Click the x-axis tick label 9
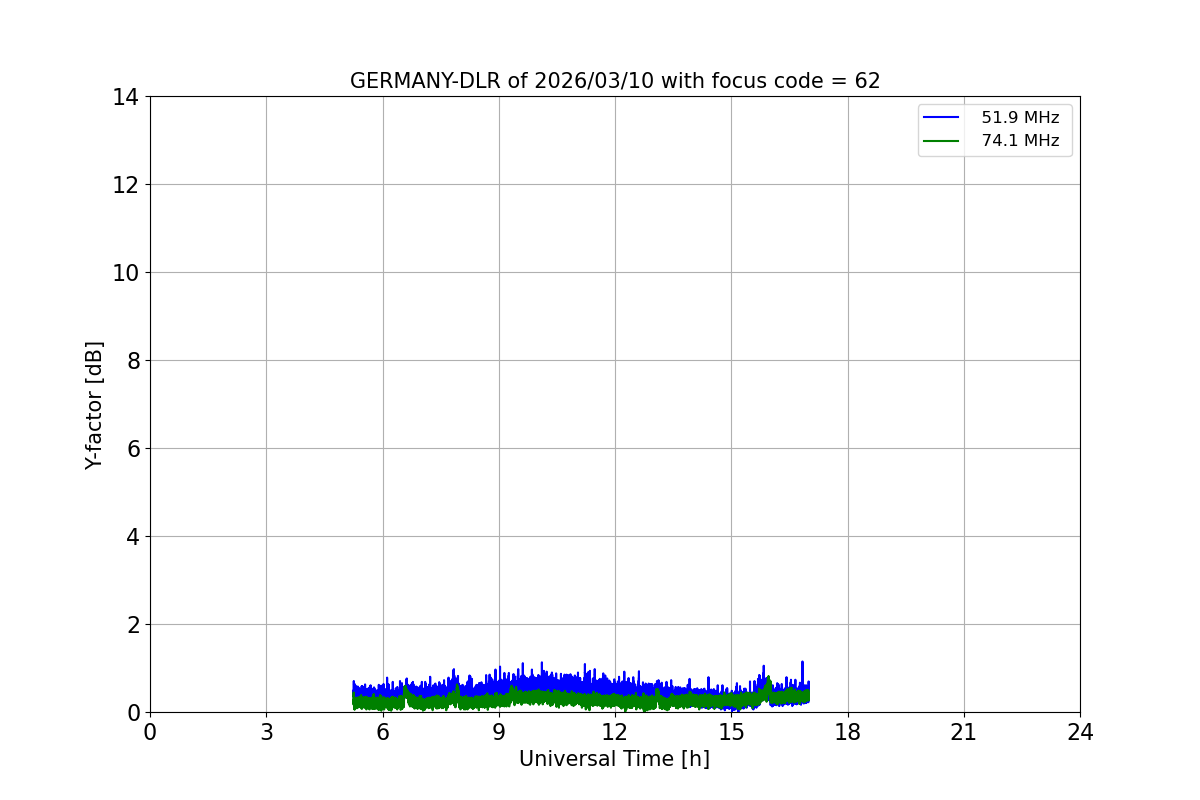Screen dimensions: 1200x800 tap(499, 732)
